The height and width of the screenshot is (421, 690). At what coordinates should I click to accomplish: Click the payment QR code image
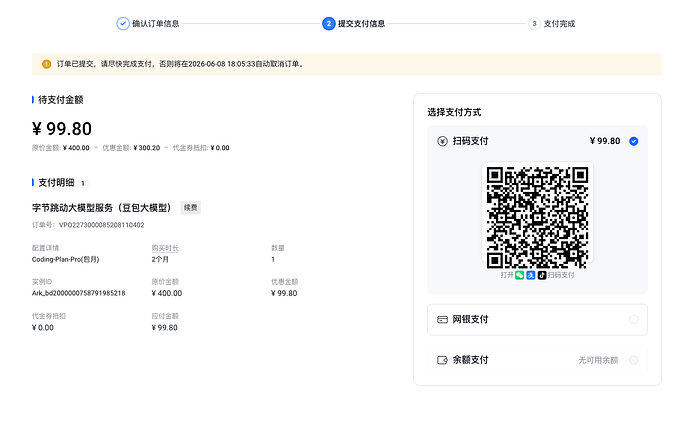click(x=537, y=218)
